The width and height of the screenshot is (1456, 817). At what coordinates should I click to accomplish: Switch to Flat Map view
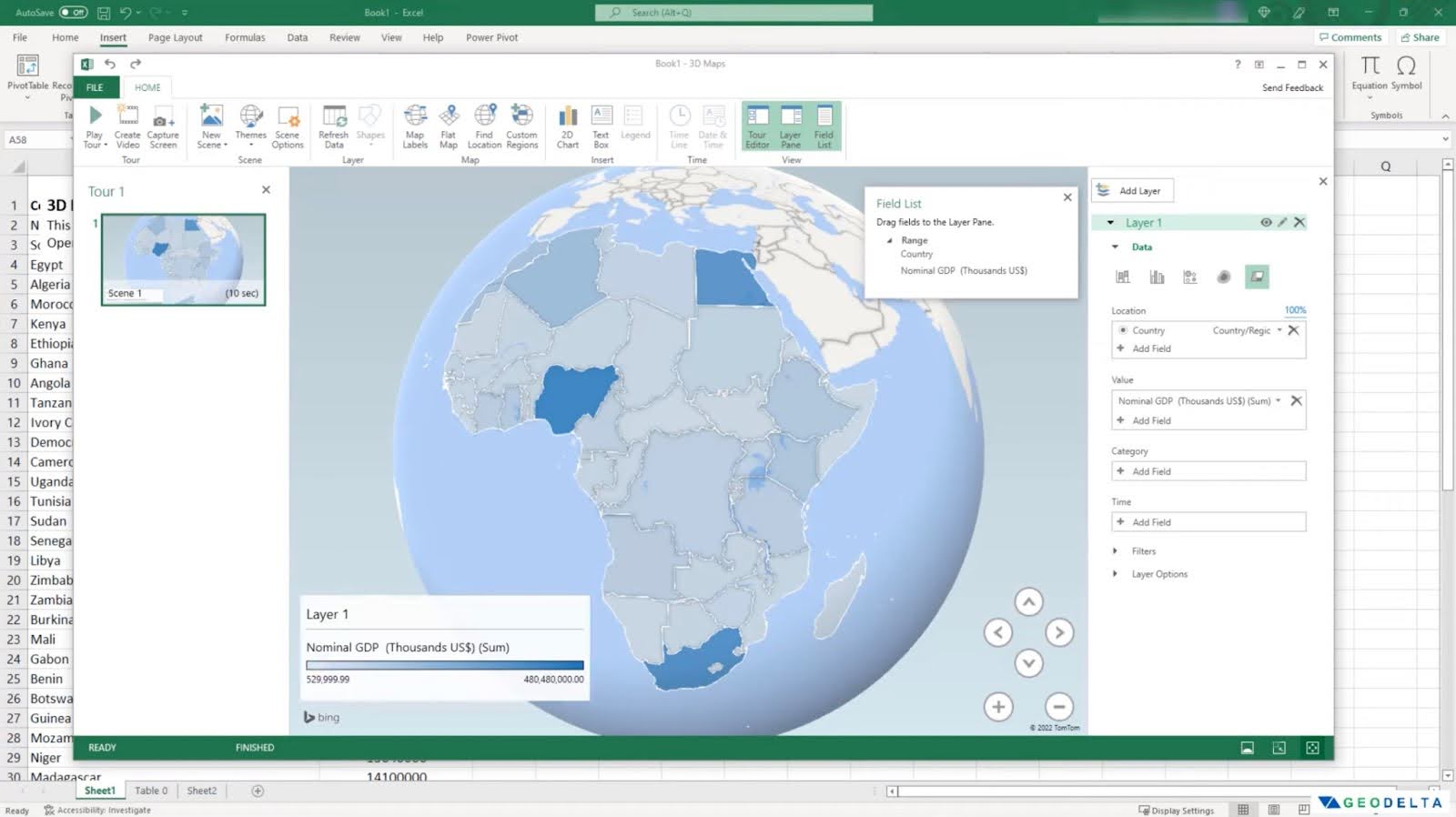click(x=449, y=126)
